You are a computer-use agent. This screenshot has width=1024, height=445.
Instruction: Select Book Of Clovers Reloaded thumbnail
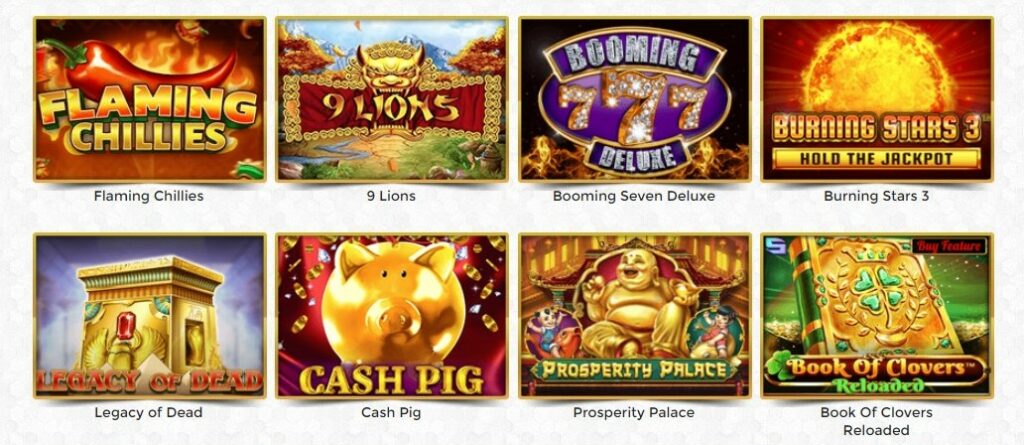[876, 316]
